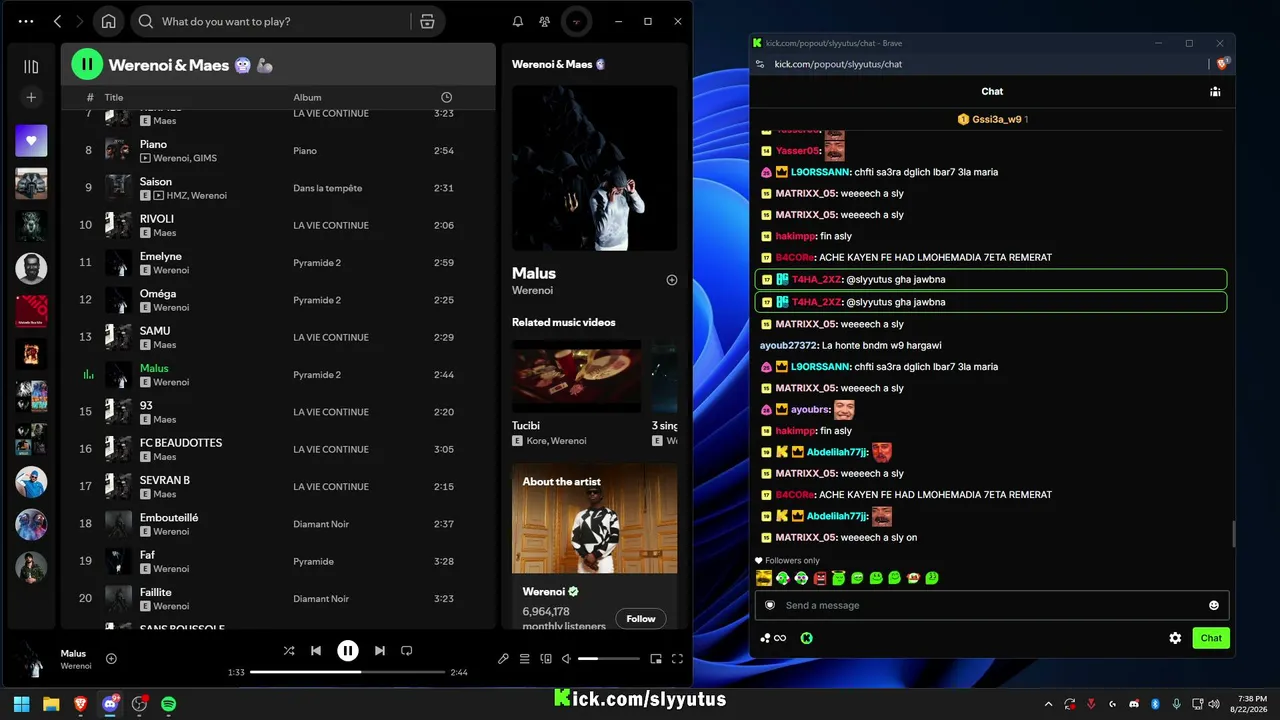
Task: Open Liked Songs in the sidebar
Action: [x=31, y=141]
